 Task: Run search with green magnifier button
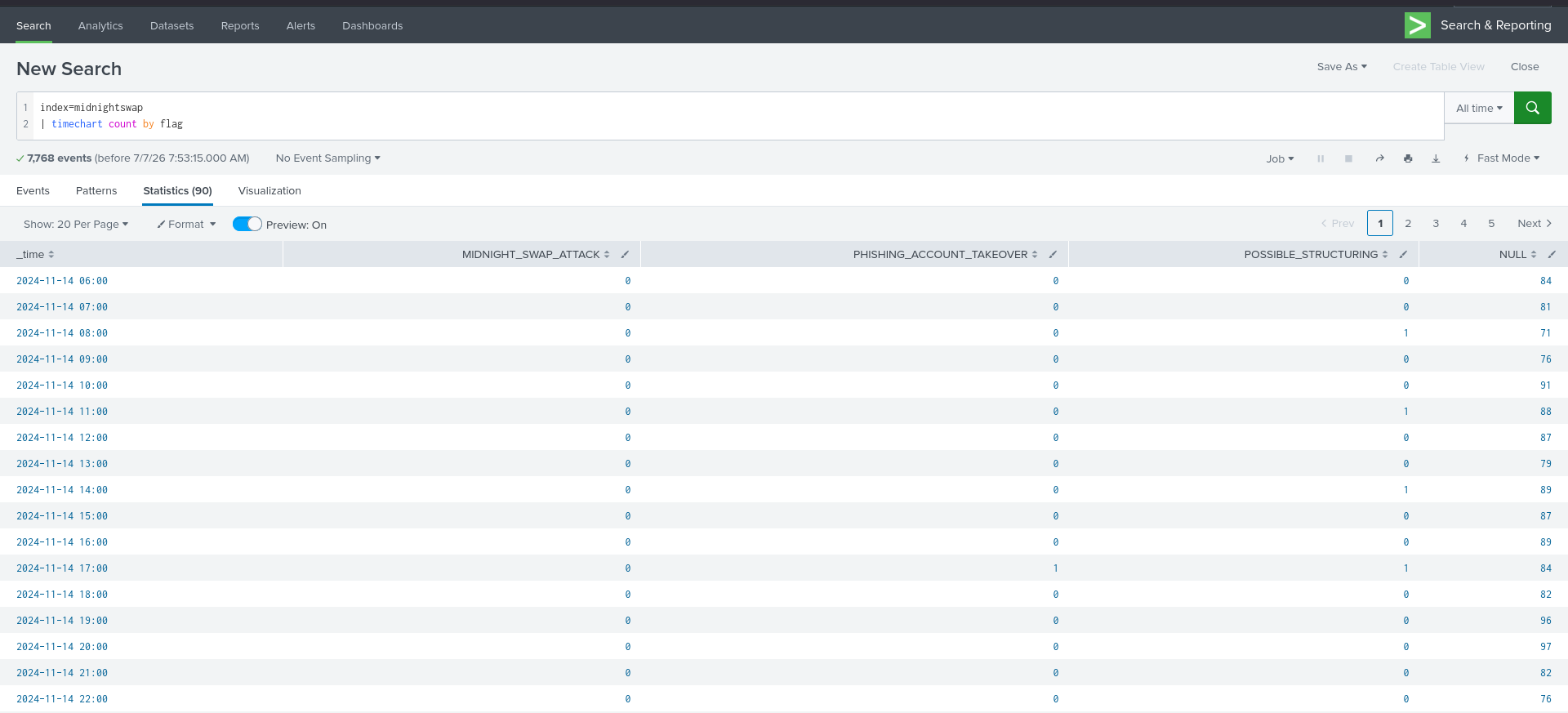tap(1532, 108)
